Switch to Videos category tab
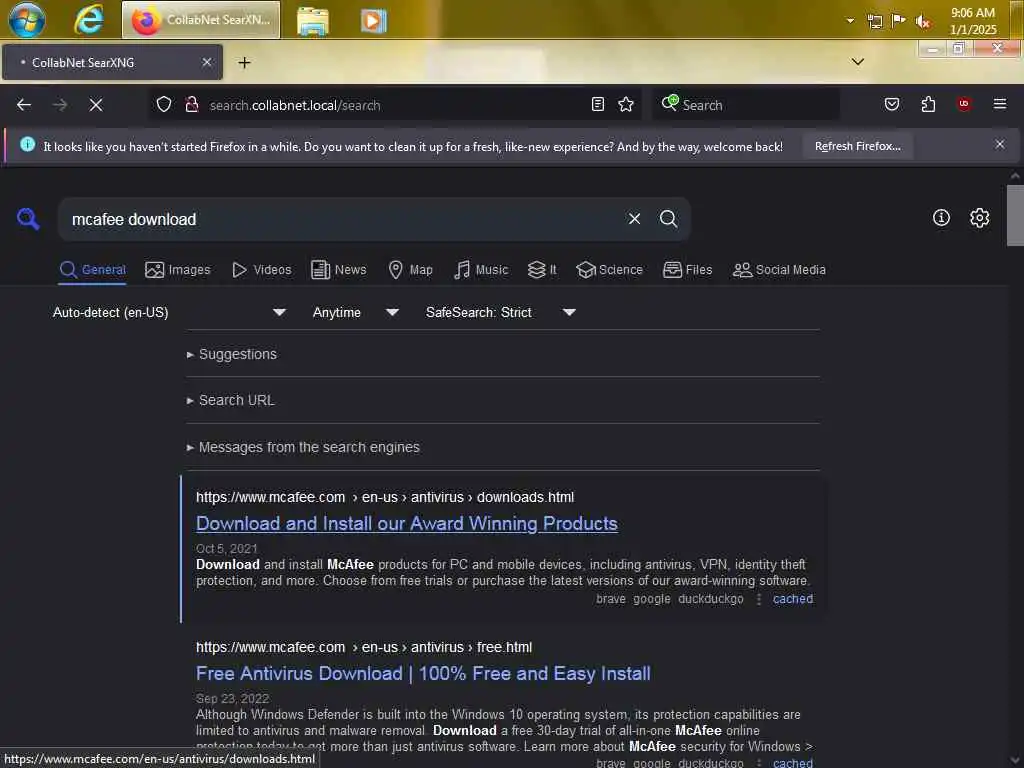The width and height of the screenshot is (1024, 768). [261, 270]
